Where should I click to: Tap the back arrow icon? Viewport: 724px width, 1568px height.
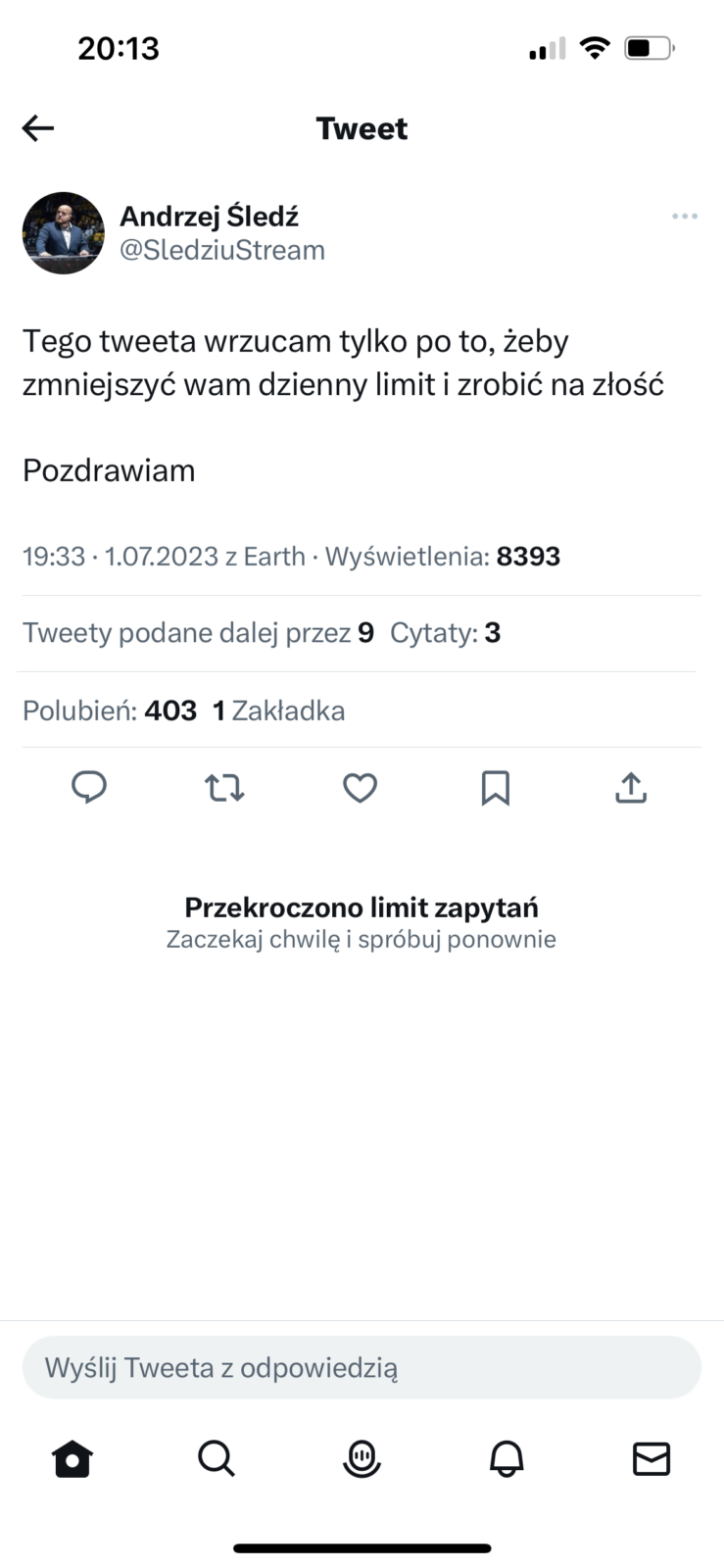click(38, 128)
